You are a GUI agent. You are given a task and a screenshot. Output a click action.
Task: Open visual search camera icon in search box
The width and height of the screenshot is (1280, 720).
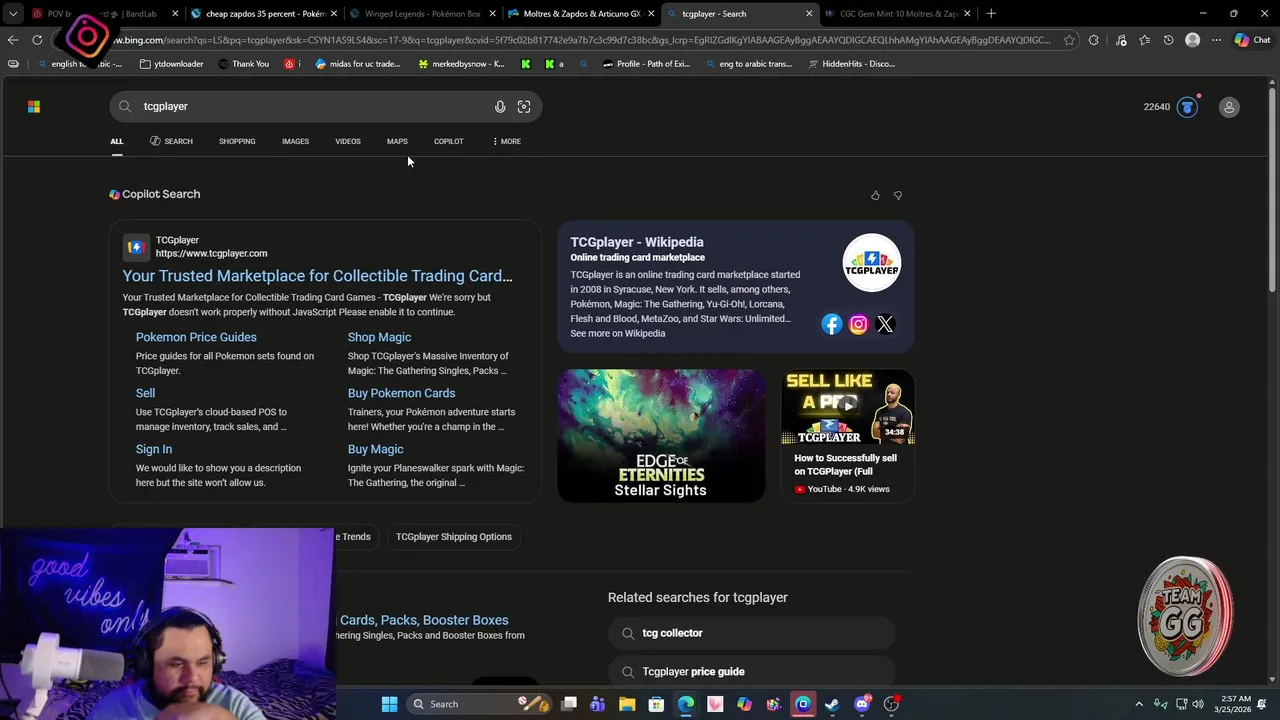pyautogui.click(x=524, y=106)
